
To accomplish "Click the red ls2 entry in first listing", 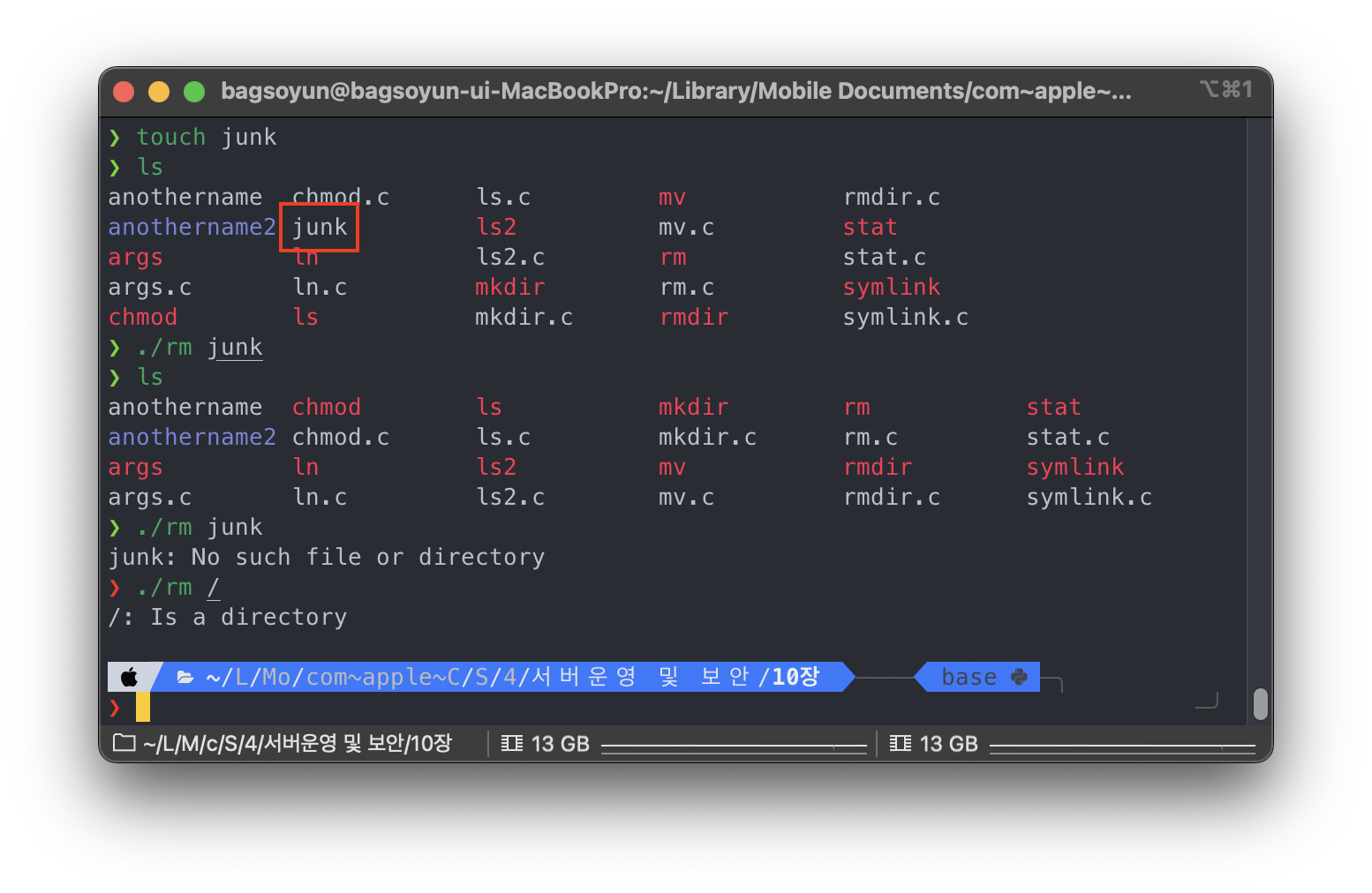I will click(x=496, y=227).
